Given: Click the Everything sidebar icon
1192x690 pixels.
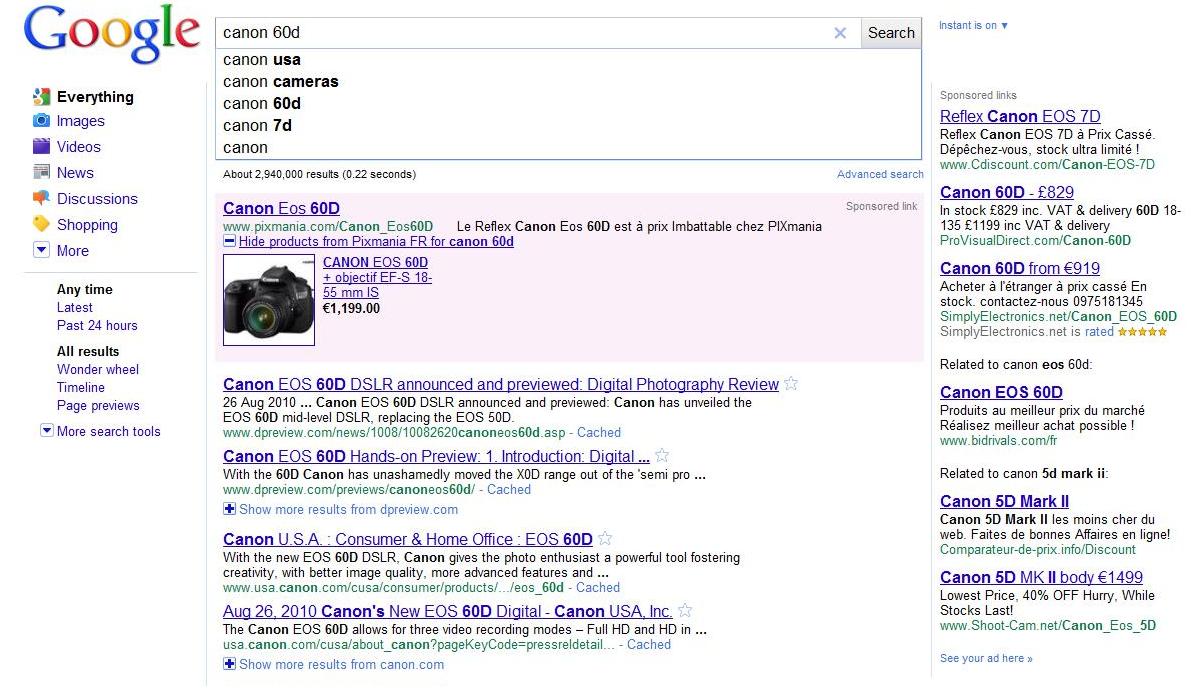Looking at the screenshot, I should 41,97.
